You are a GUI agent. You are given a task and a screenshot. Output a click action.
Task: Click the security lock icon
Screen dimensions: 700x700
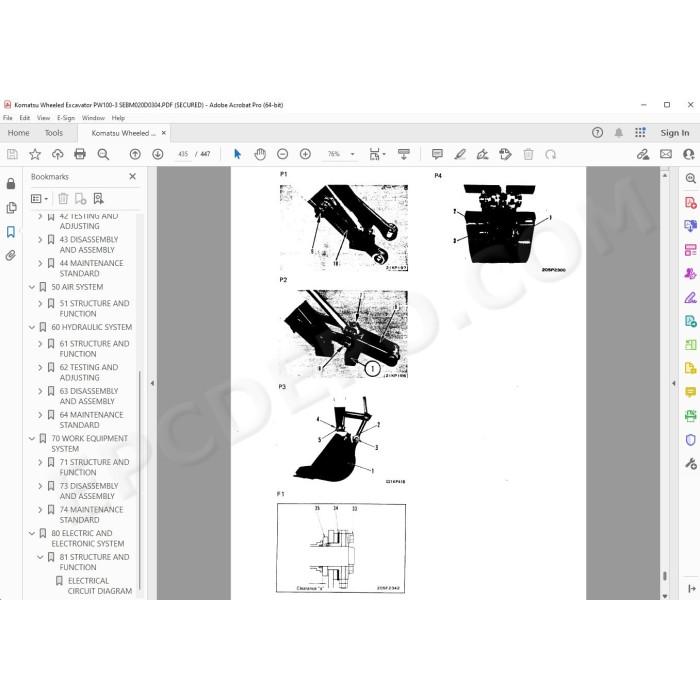11,183
